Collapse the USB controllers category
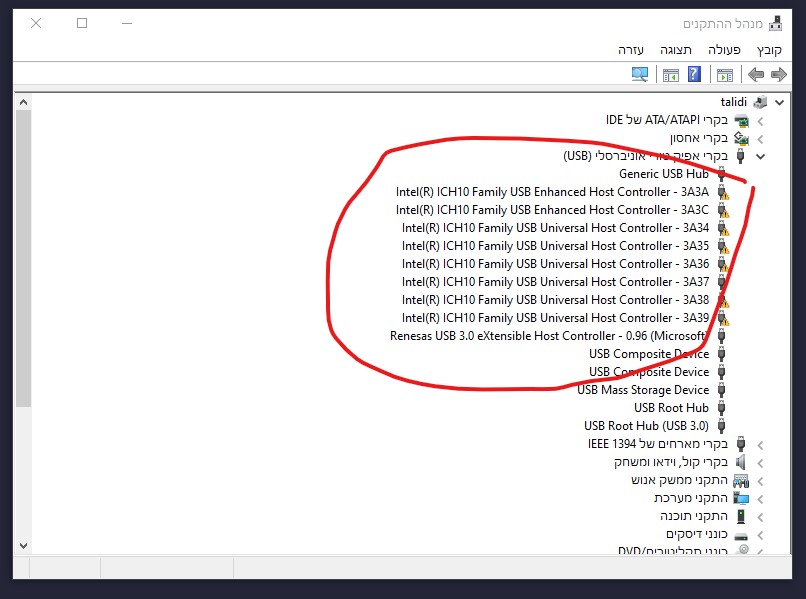The height and width of the screenshot is (599, 806). (760, 156)
